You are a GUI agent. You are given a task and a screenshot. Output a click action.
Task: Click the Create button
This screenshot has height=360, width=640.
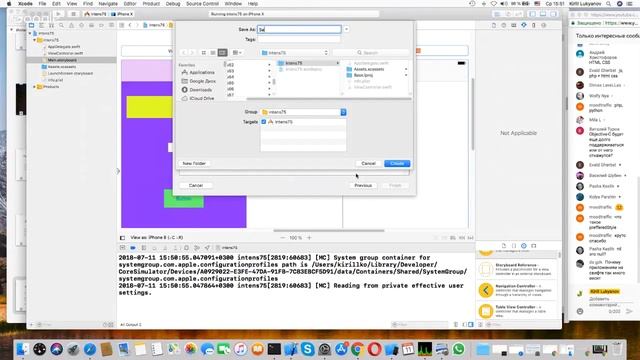point(397,163)
